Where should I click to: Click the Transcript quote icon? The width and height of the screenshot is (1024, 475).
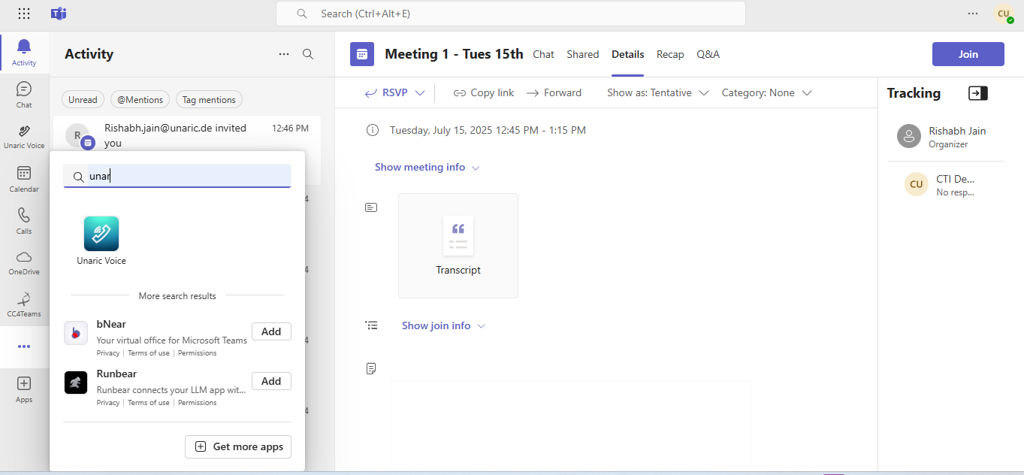click(x=458, y=236)
